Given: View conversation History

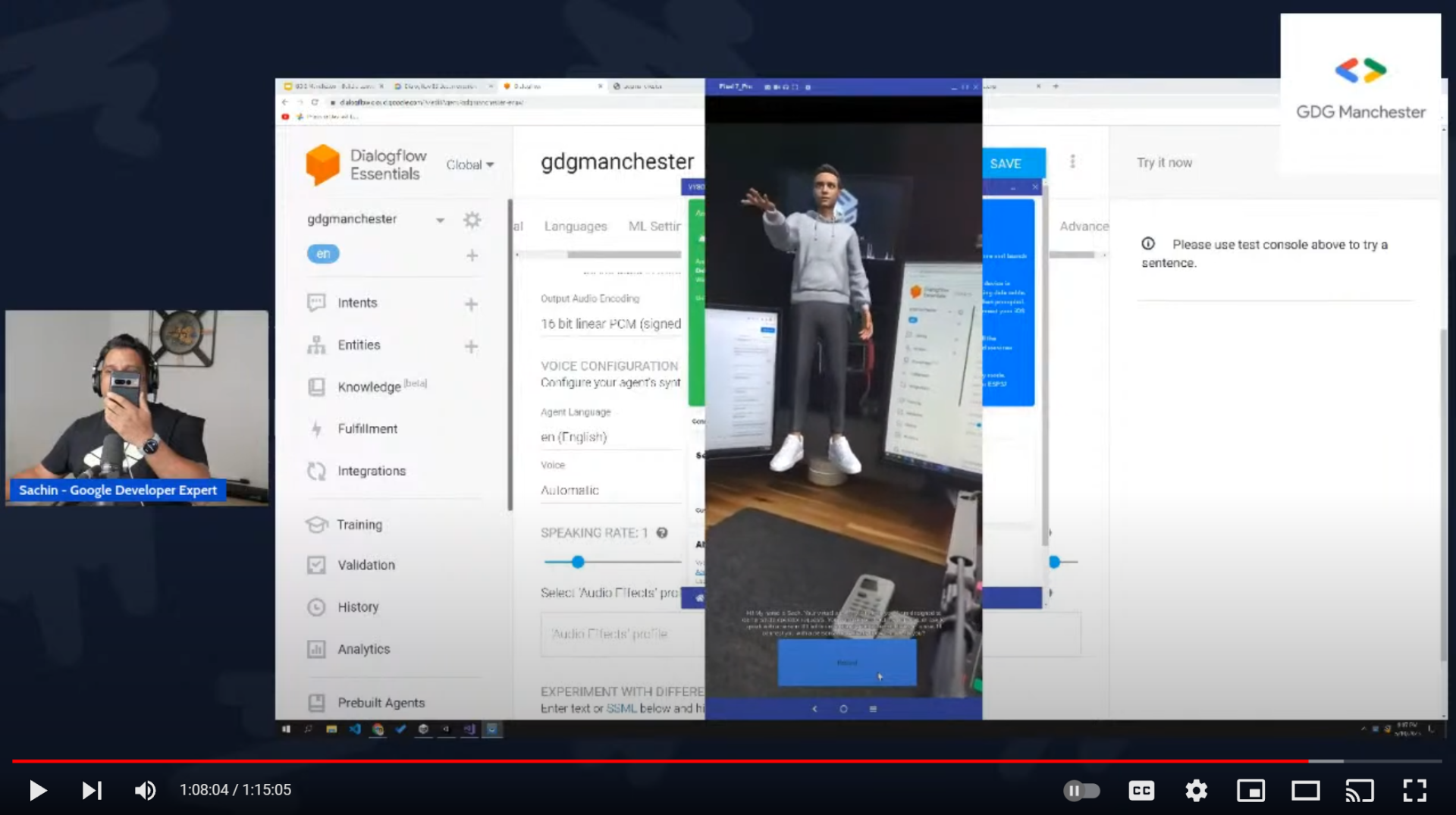Looking at the screenshot, I should pyautogui.click(x=358, y=607).
